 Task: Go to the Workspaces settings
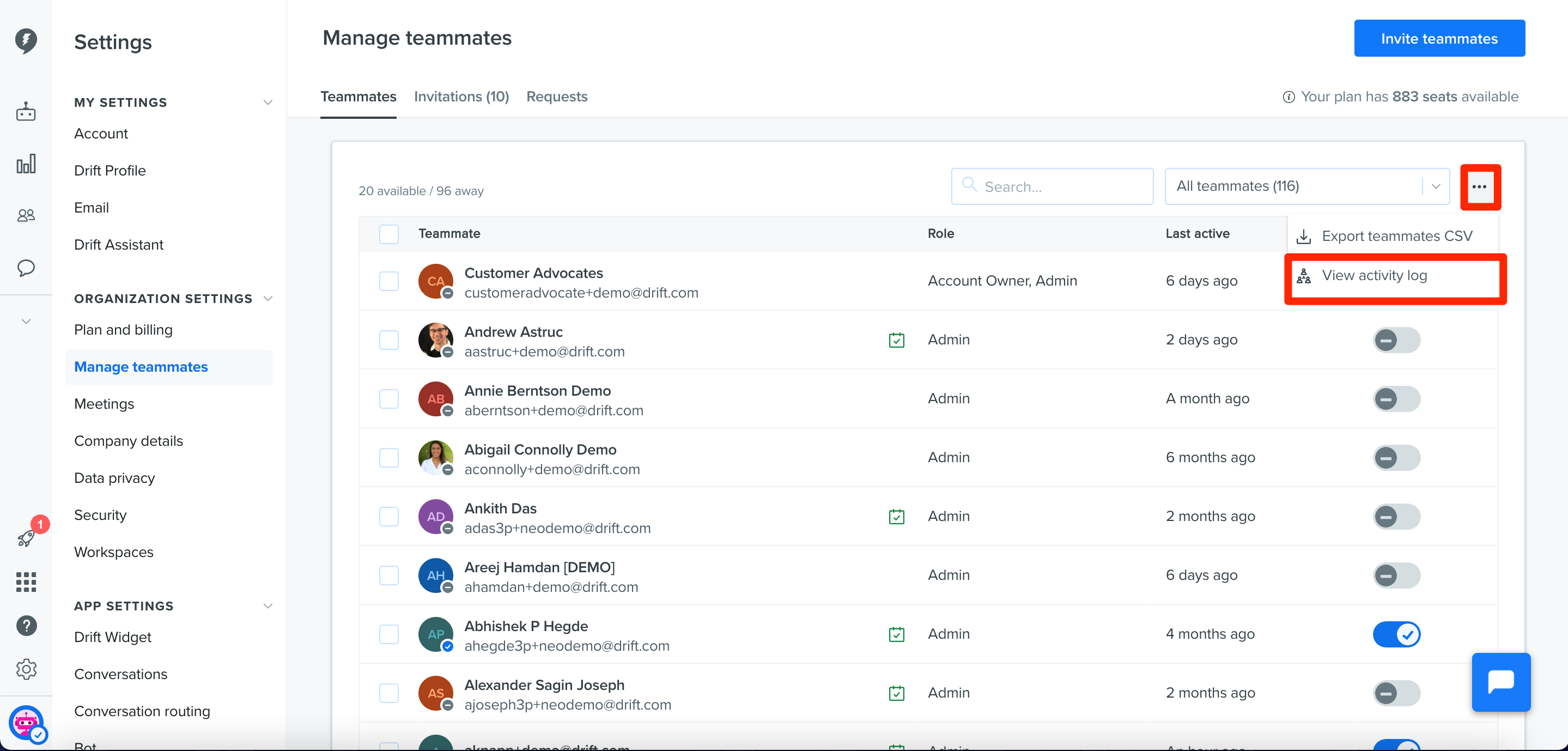click(x=114, y=553)
